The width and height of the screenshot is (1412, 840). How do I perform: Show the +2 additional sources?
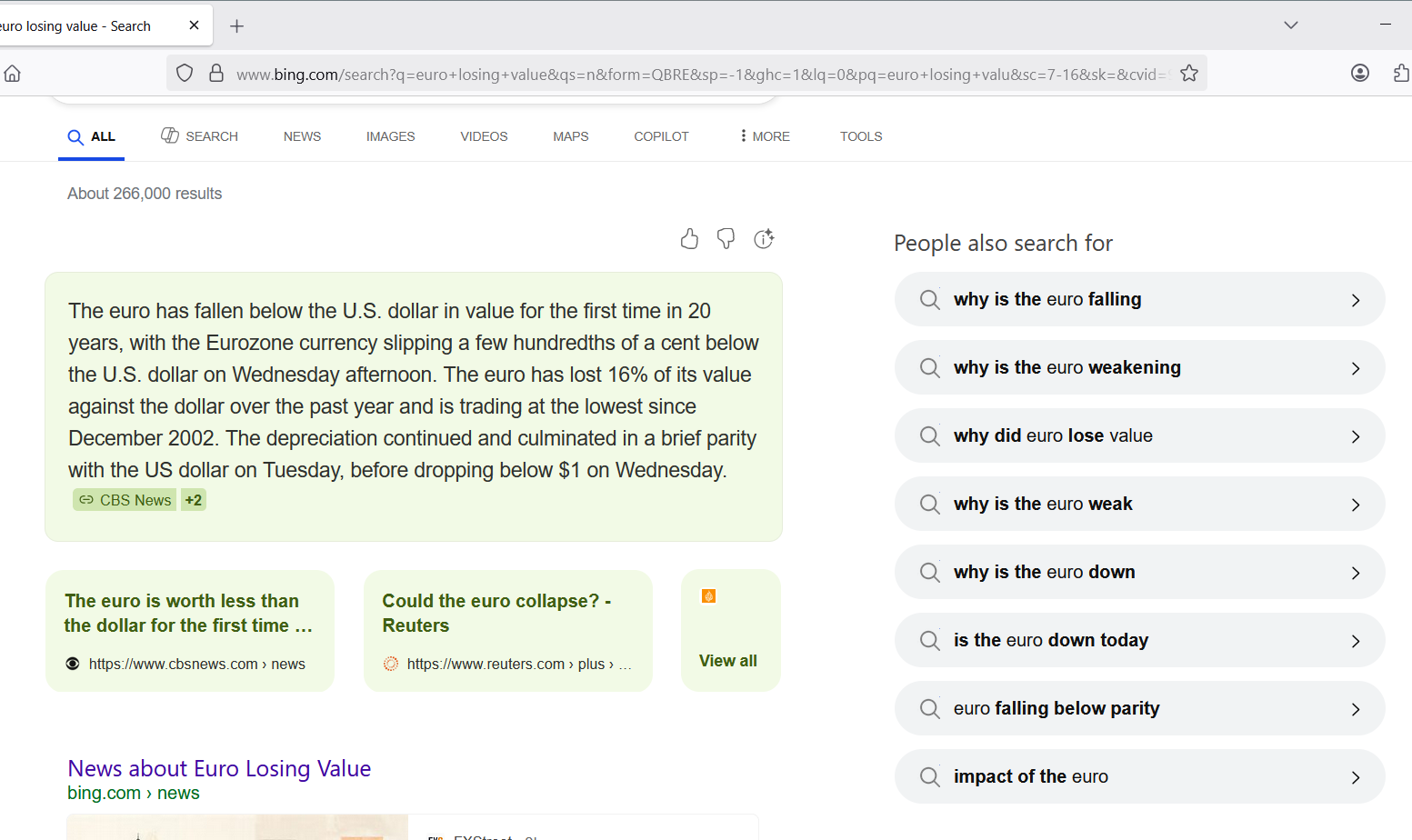pyautogui.click(x=194, y=500)
